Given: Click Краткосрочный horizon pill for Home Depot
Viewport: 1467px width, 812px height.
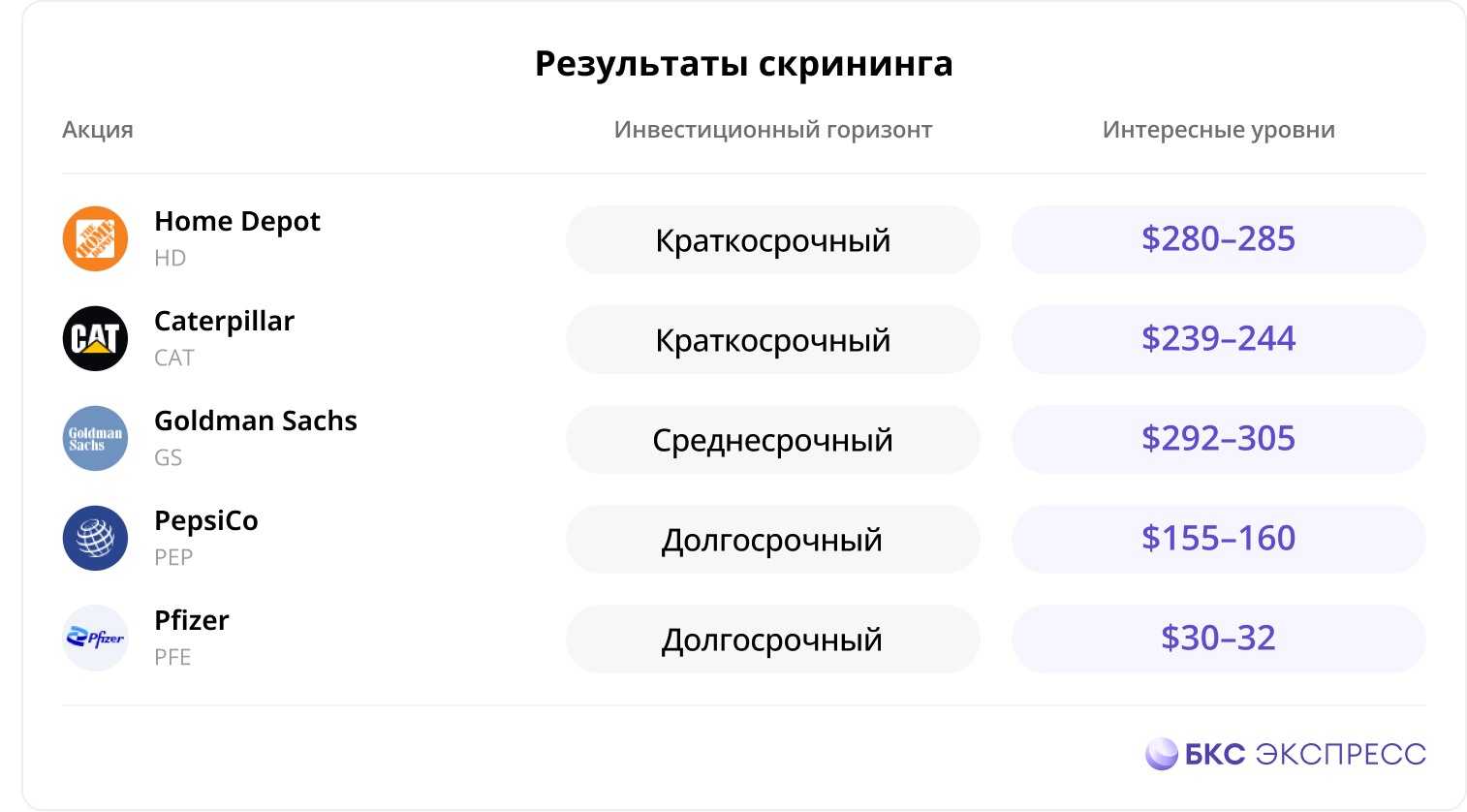Looking at the screenshot, I should [x=772, y=239].
